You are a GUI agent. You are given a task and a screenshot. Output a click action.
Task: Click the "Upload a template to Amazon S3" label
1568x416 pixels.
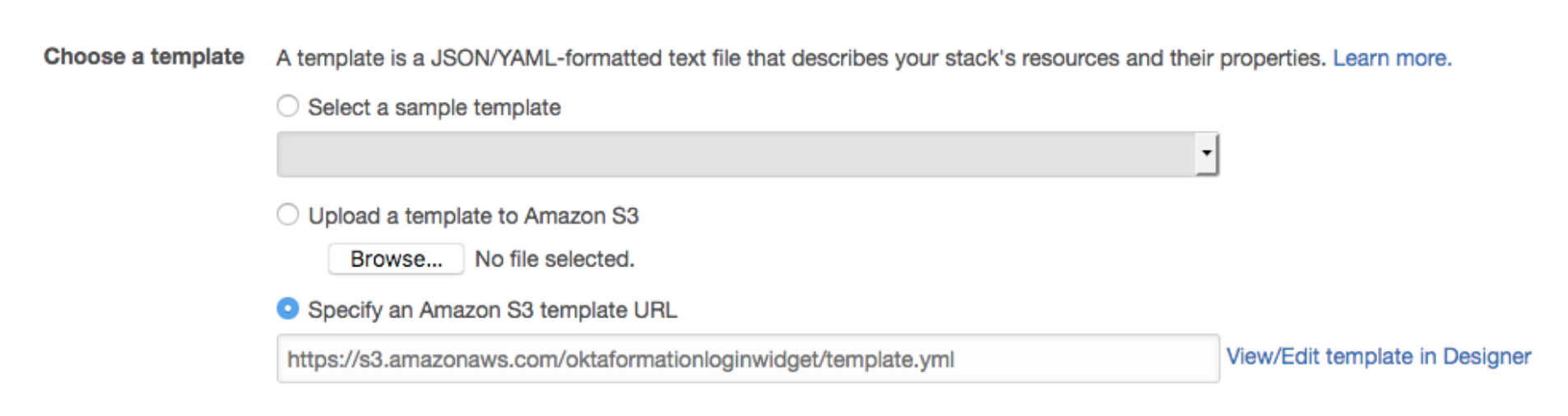tap(473, 216)
